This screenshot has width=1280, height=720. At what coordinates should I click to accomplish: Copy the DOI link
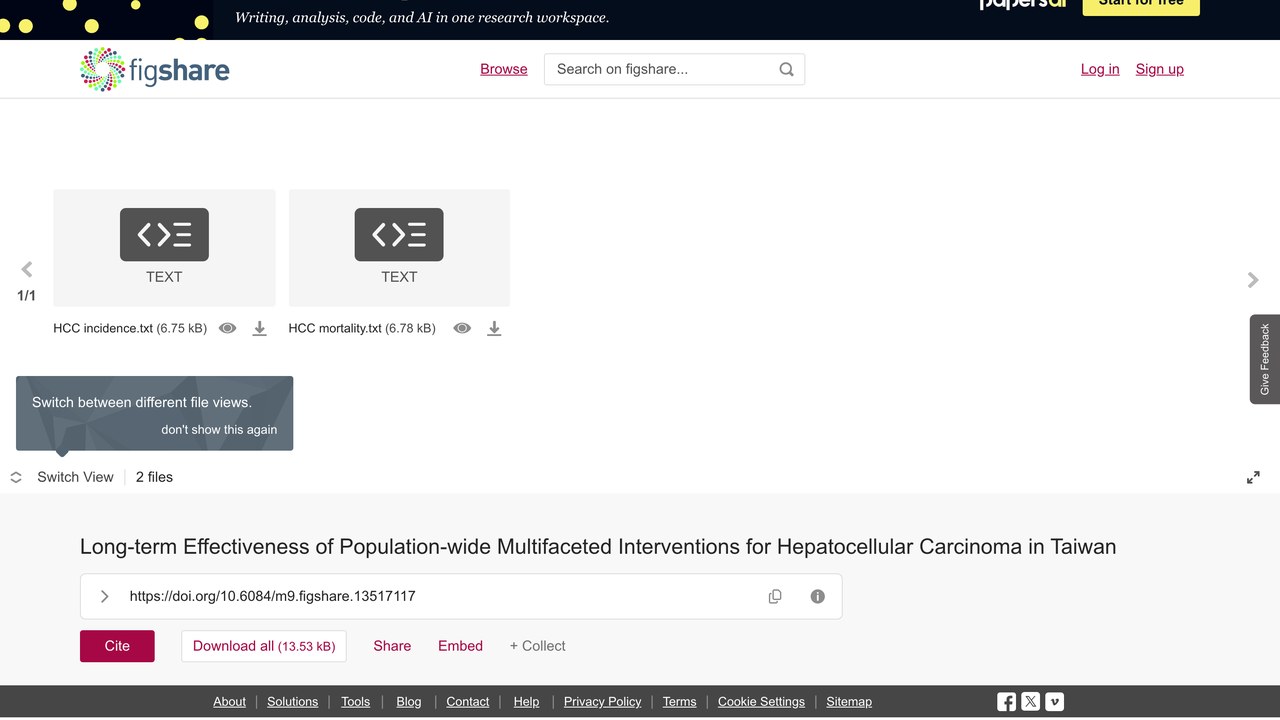click(775, 597)
